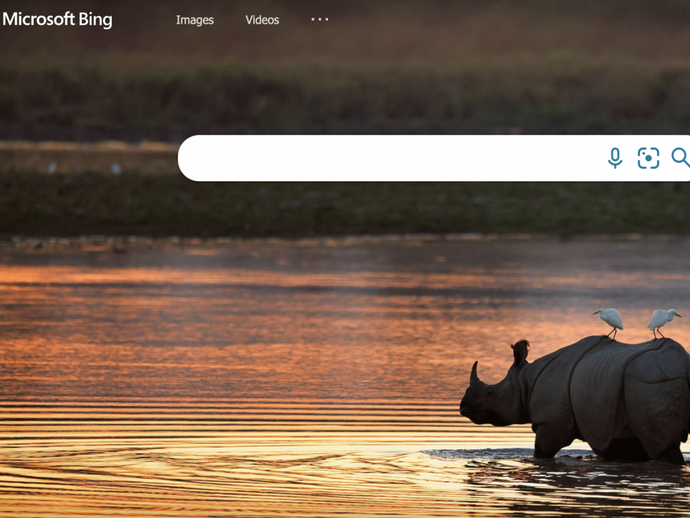Click the left end of the search bar
The width and height of the screenshot is (690, 518).
pos(194,158)
